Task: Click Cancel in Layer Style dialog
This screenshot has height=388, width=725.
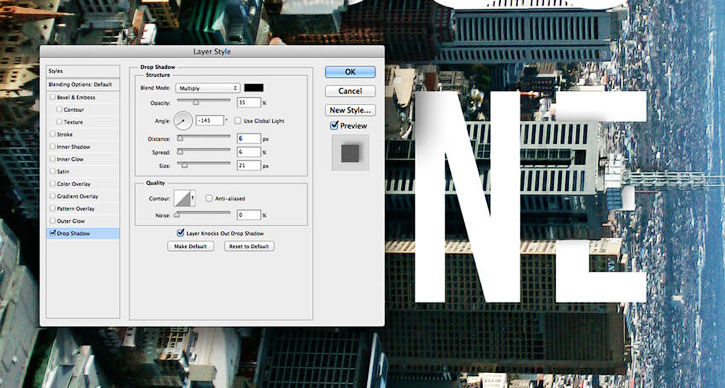Action: point(350,91)
